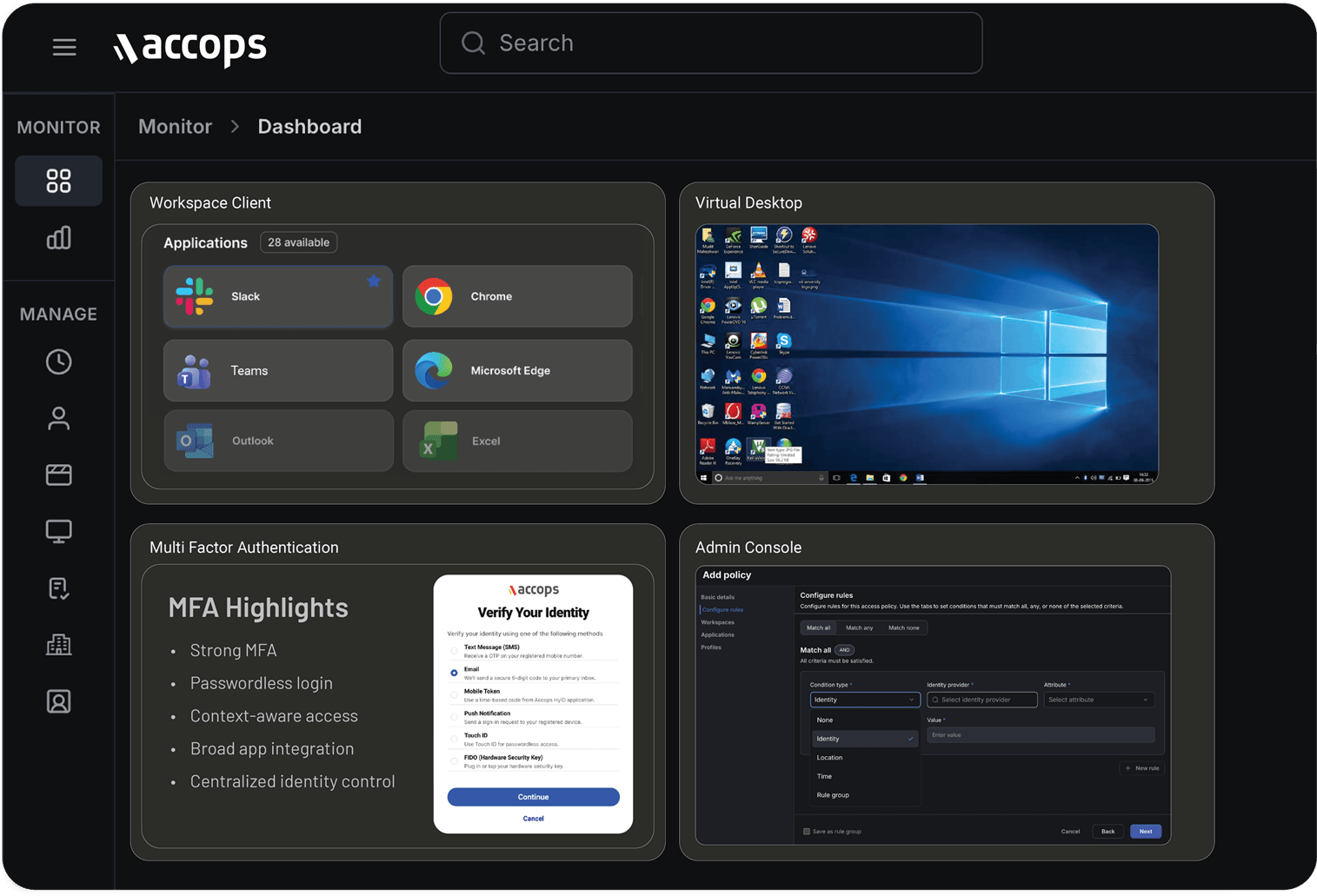Image resolution: width=1317 pixels, height=896 pixels.
Task: Open the Condition type dropdown
Action: tap(864, 700)
